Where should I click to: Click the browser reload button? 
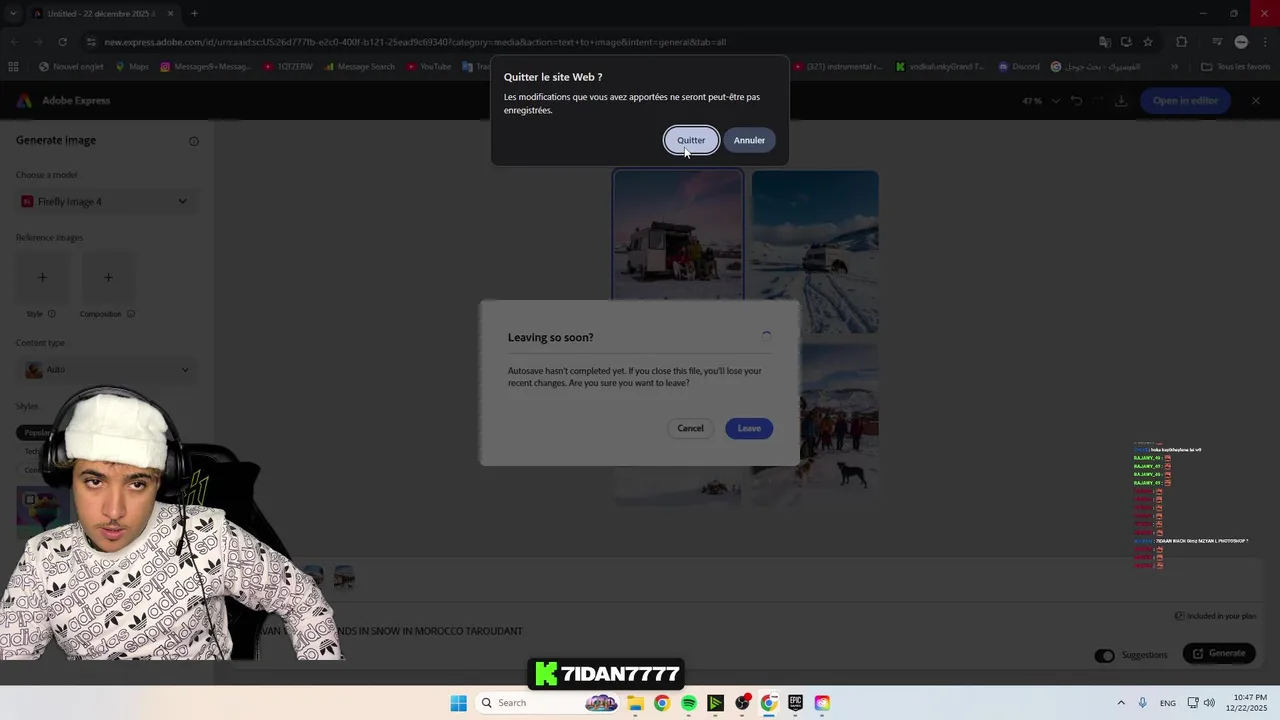click(x=62, y=42)
